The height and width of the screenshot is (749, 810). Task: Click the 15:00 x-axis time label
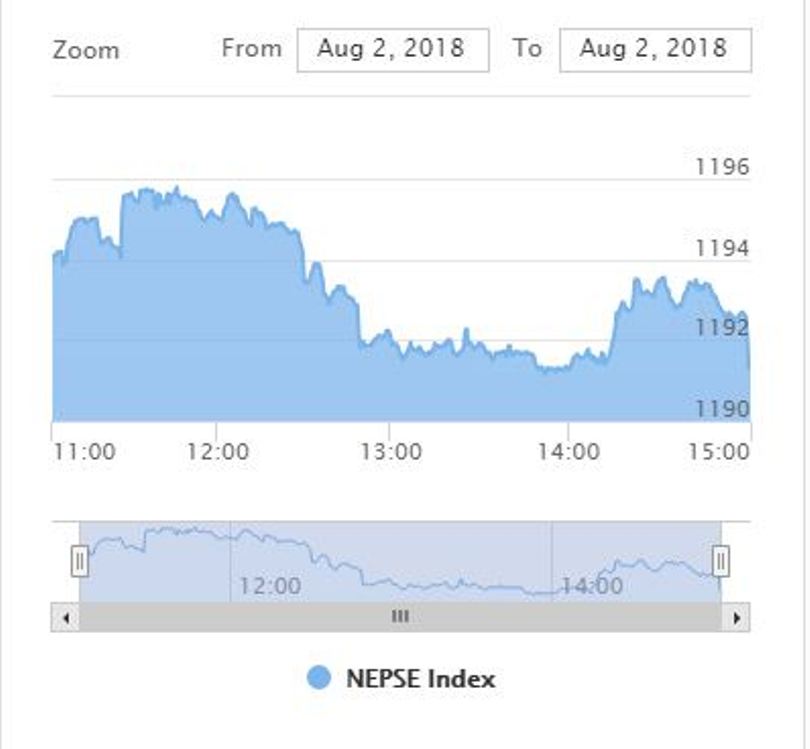(x=720, y=452)
